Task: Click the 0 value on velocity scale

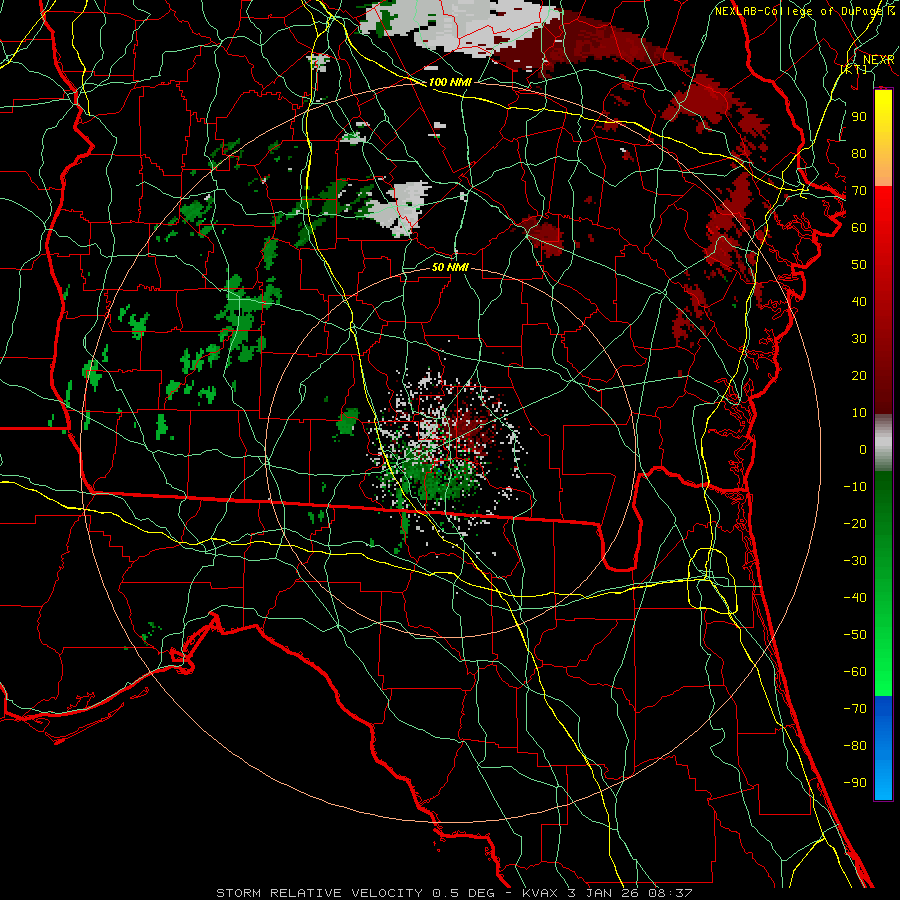Action: pyautogui.click(x=863, y=449)
